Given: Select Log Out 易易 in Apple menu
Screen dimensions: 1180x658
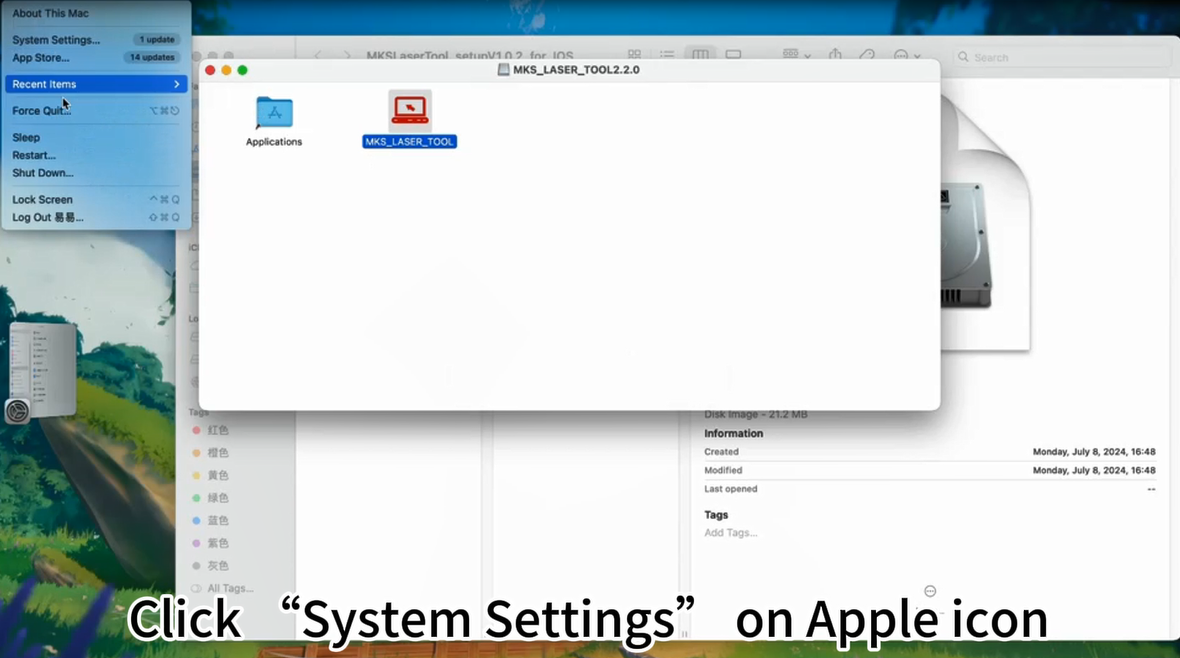Looking at the screenshot, I should tap(96, 218).
